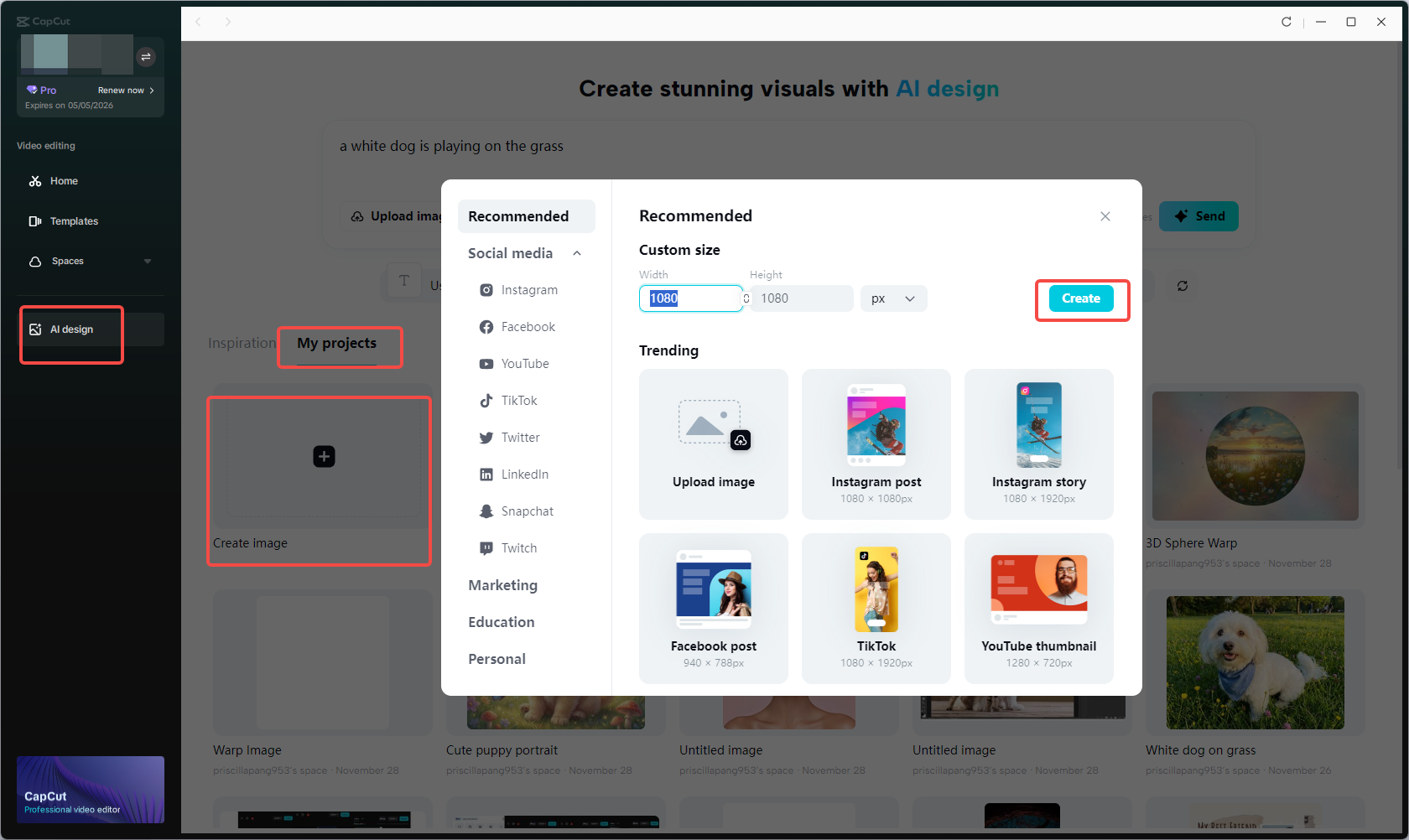Select the YouTube social media category

(526, 363)
